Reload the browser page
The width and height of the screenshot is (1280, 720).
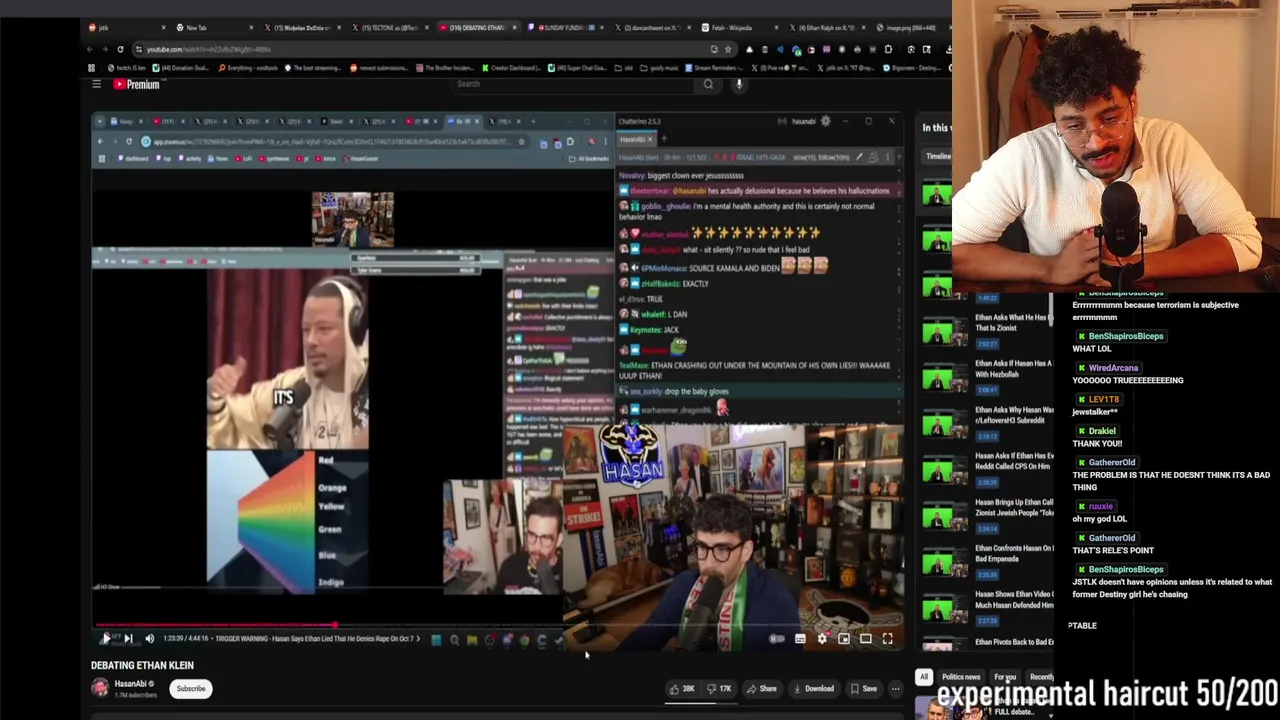point(120,49)
